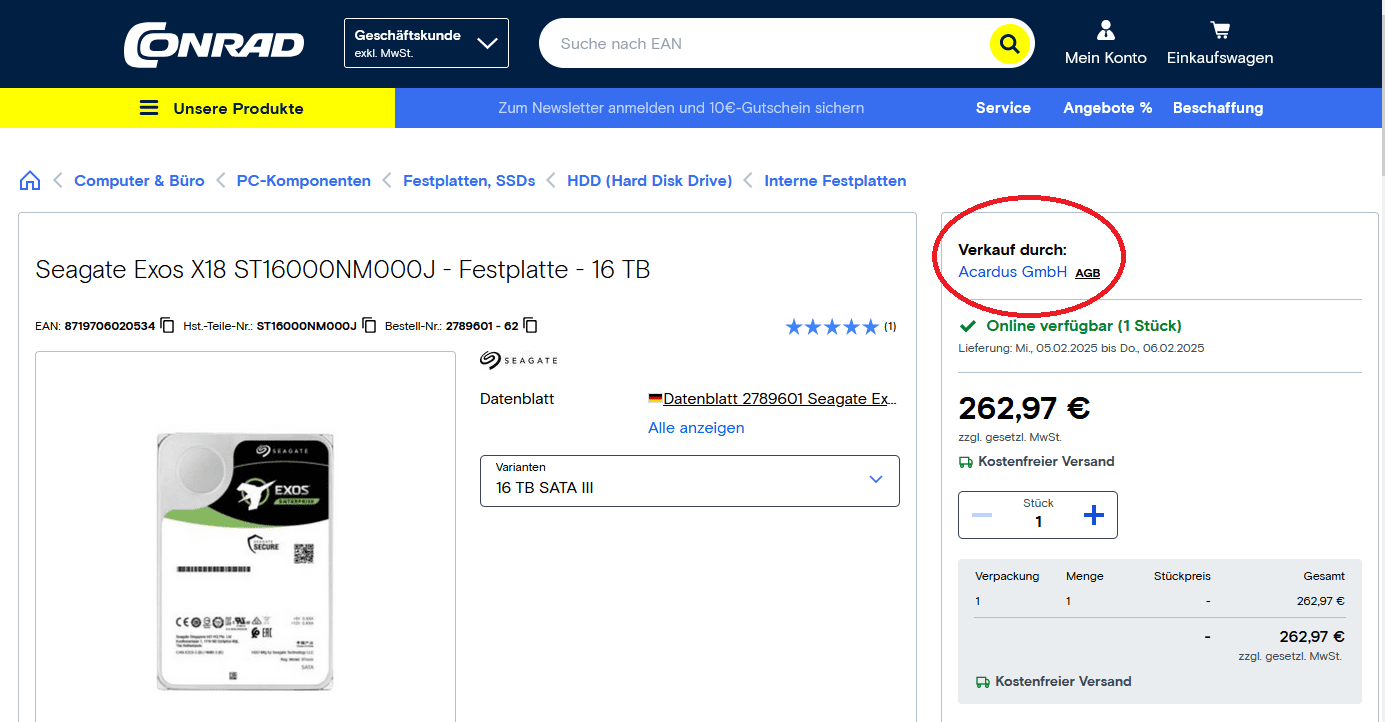Click the Gesamt column header
Viewport: 1385px width, 722px height.
click(1324, 576)
